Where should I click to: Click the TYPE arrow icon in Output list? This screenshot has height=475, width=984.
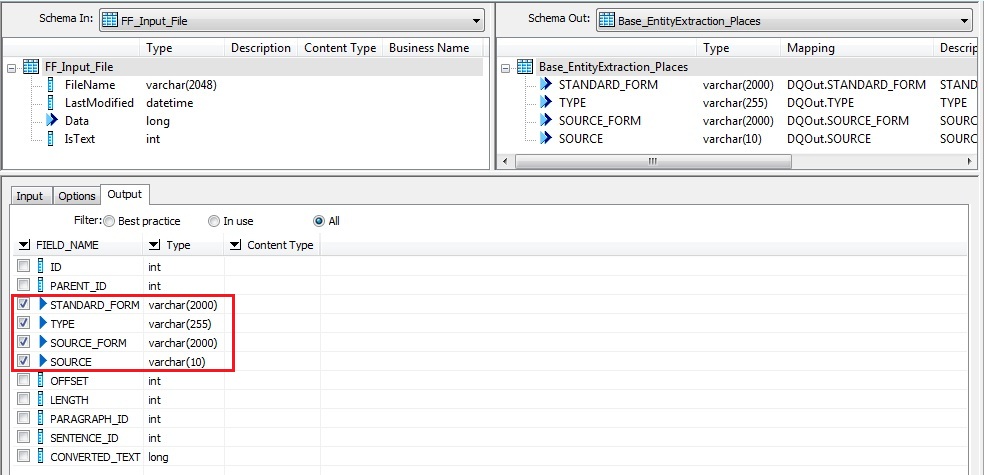click(43, 324)
